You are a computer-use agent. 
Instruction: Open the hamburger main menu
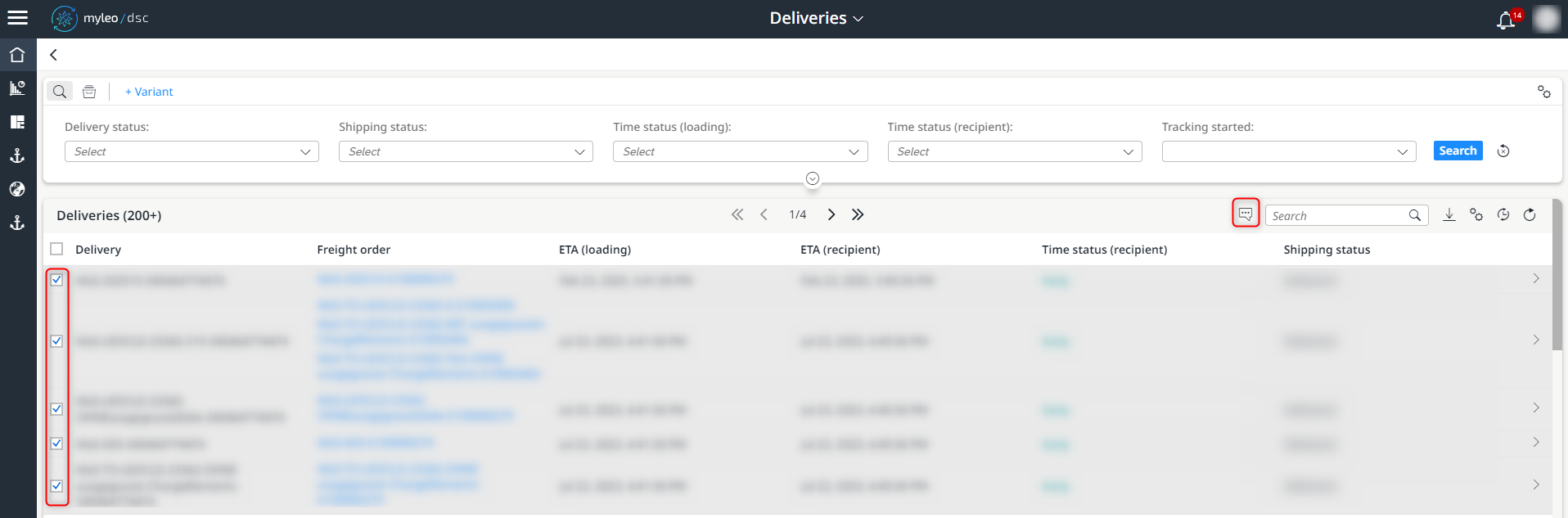(x=17, y=18)
